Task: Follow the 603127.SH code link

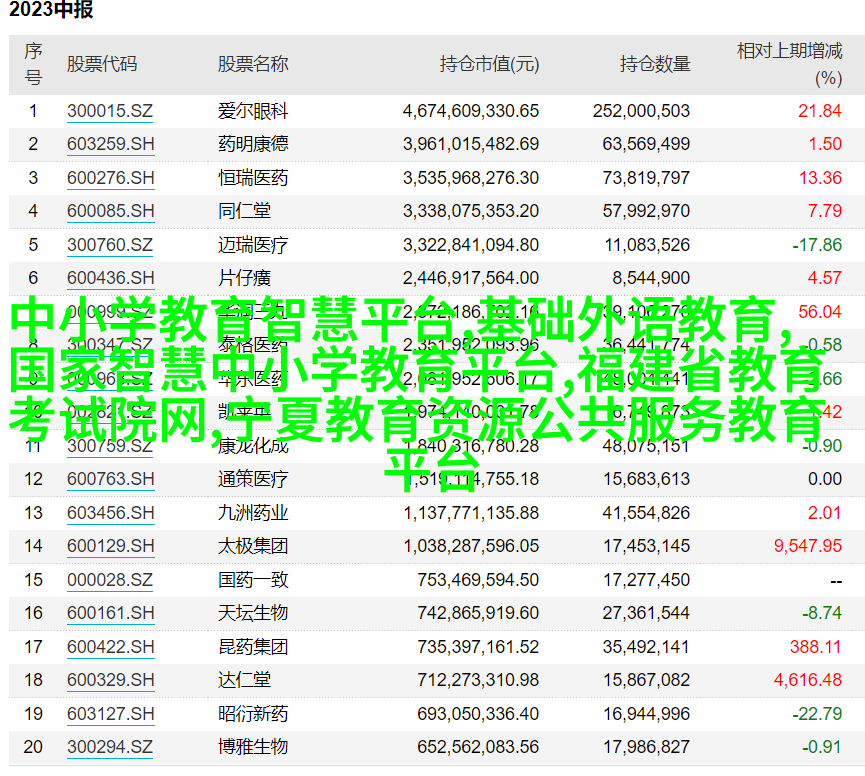Action: [x=110, y=714]
